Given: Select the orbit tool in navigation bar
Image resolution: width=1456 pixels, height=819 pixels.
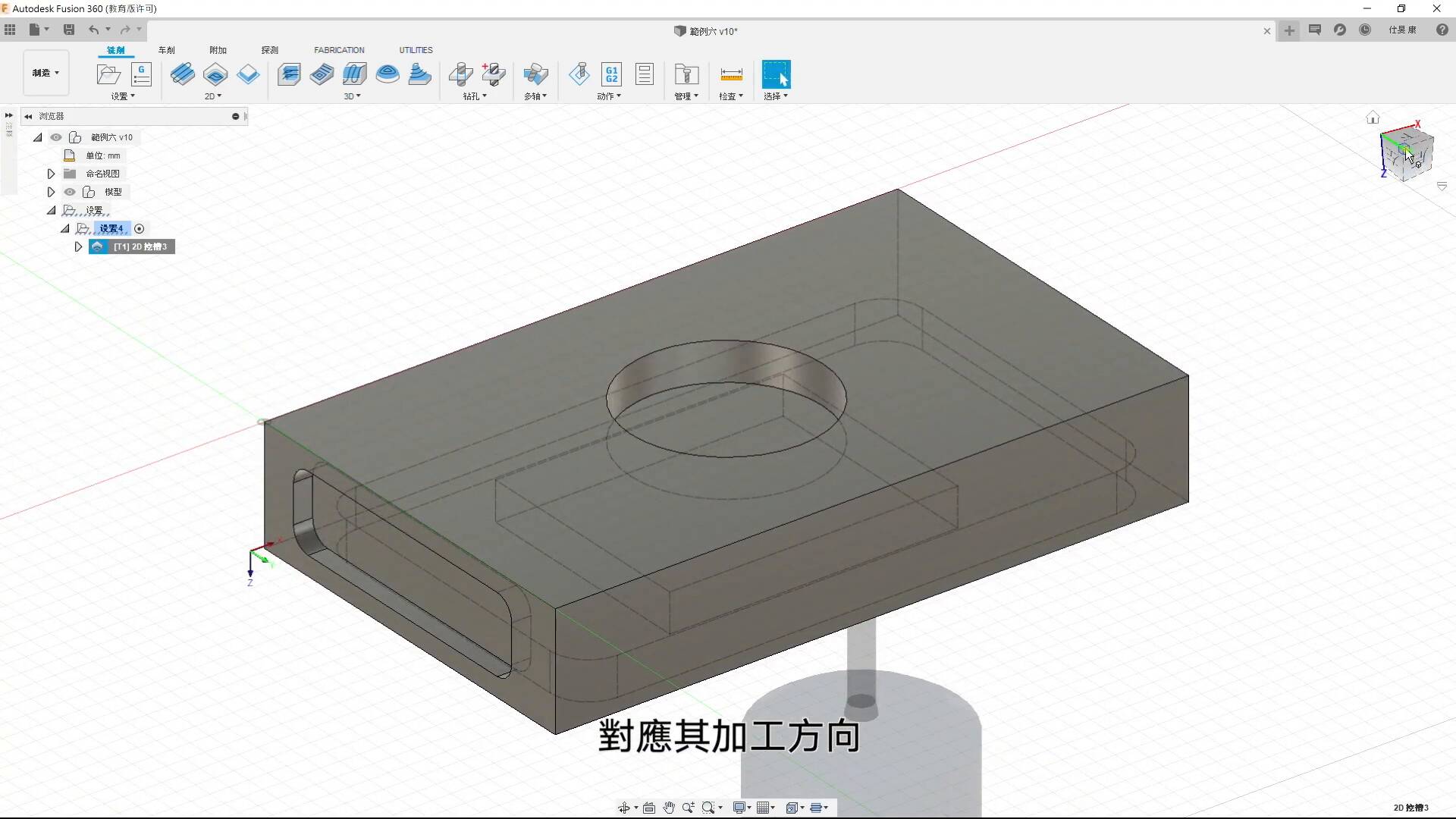Looking at the screenshot, I should coord(624,808).
